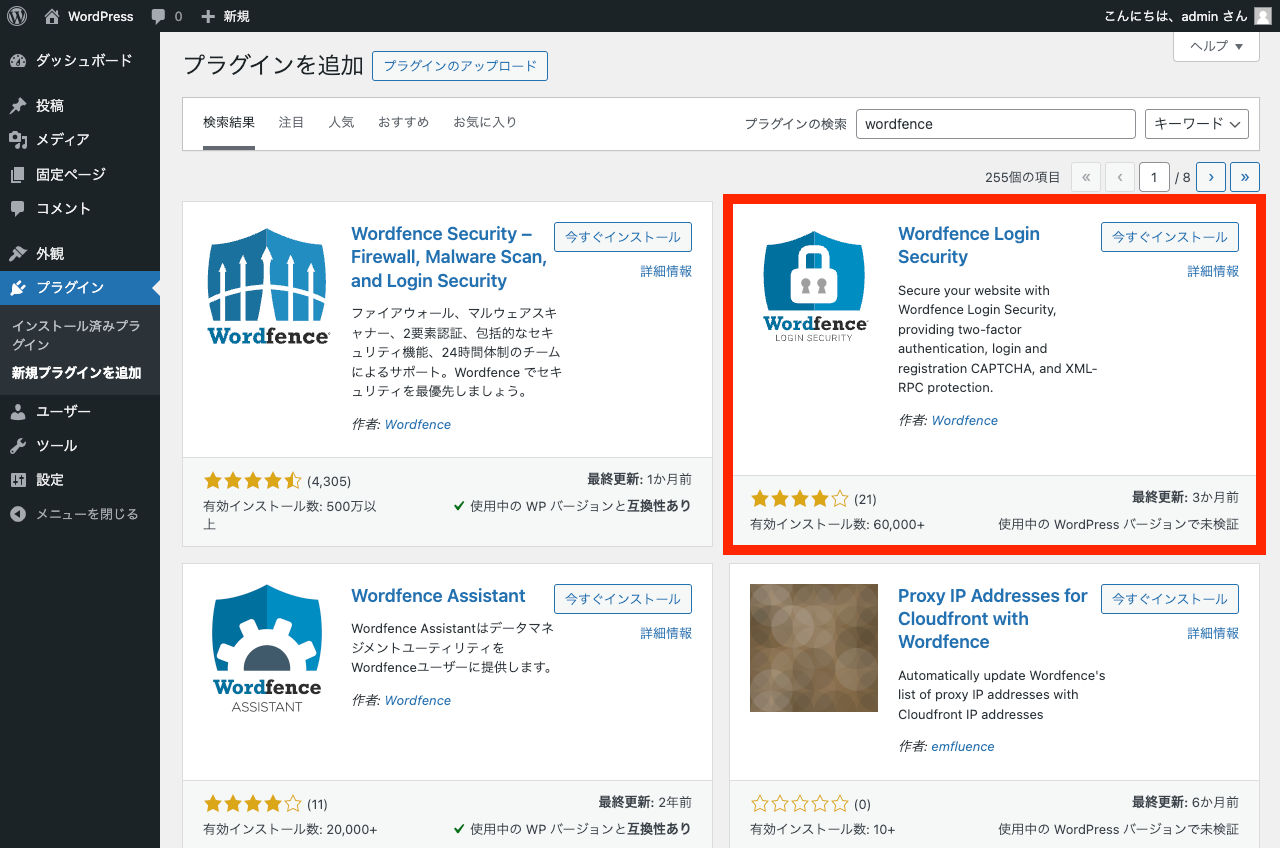Click the こんにちは、admin さん account menu
The image size is (1280, 848).
(1188, 16)
